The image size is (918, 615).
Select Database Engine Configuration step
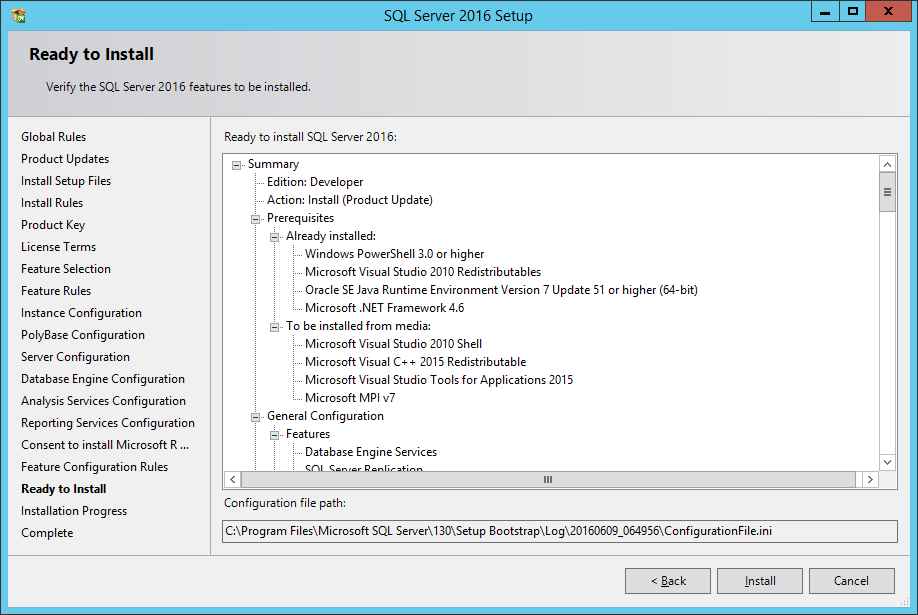103,378
